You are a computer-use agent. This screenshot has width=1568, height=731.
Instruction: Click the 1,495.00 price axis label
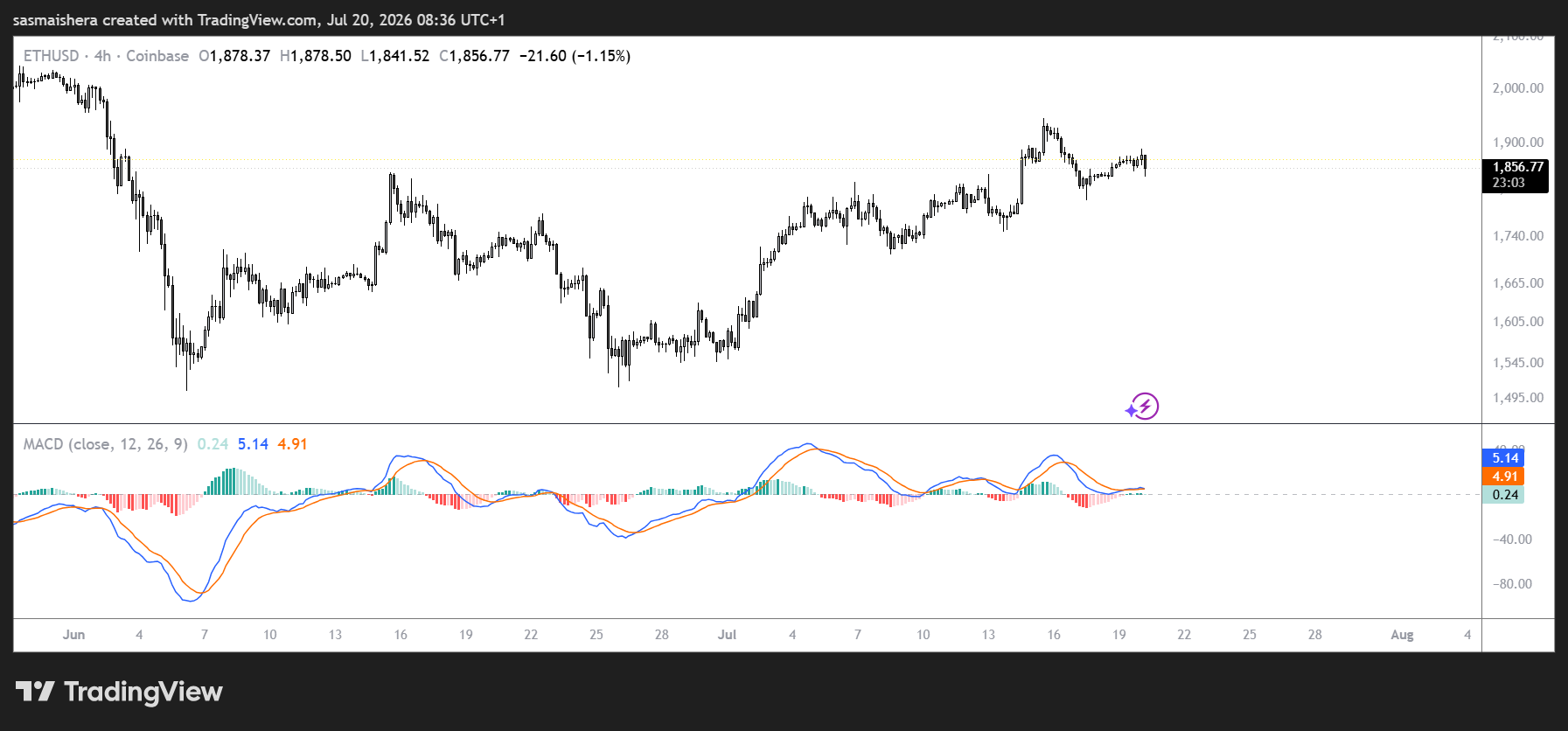tap(1518, 398)
